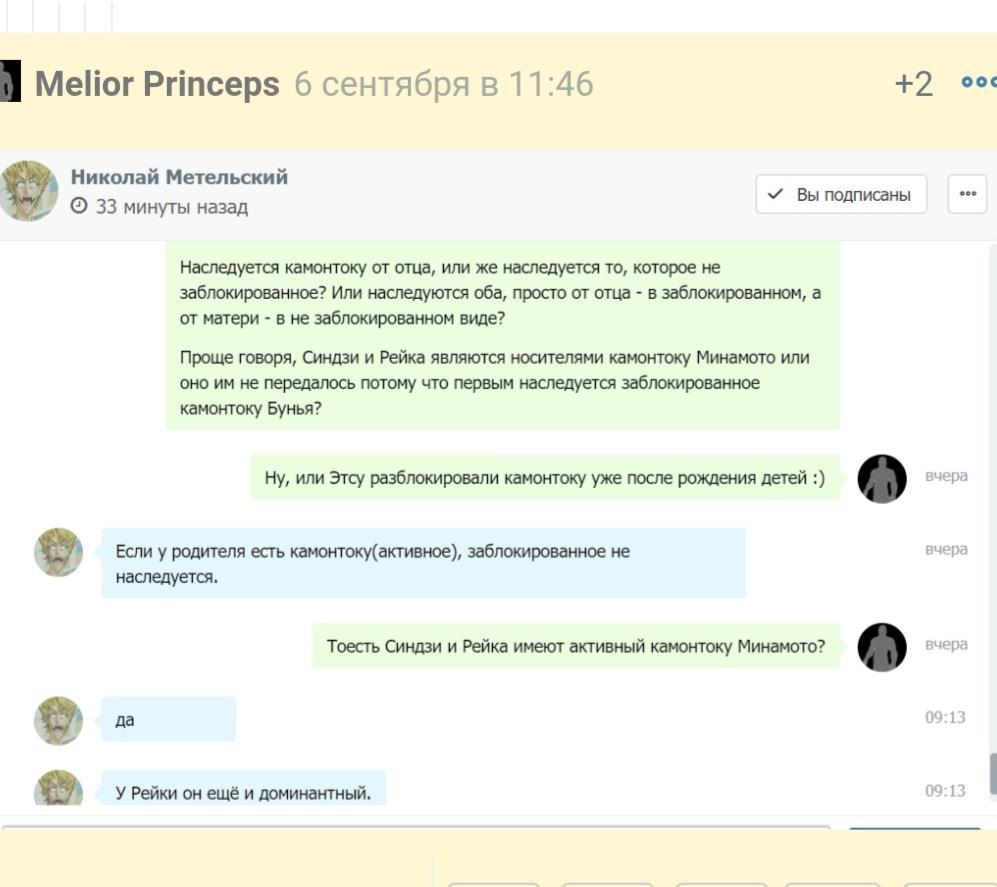The image size is (997, 887).
Task: Select the long green message about наследуется камонтоку
Action: (502, 337)
